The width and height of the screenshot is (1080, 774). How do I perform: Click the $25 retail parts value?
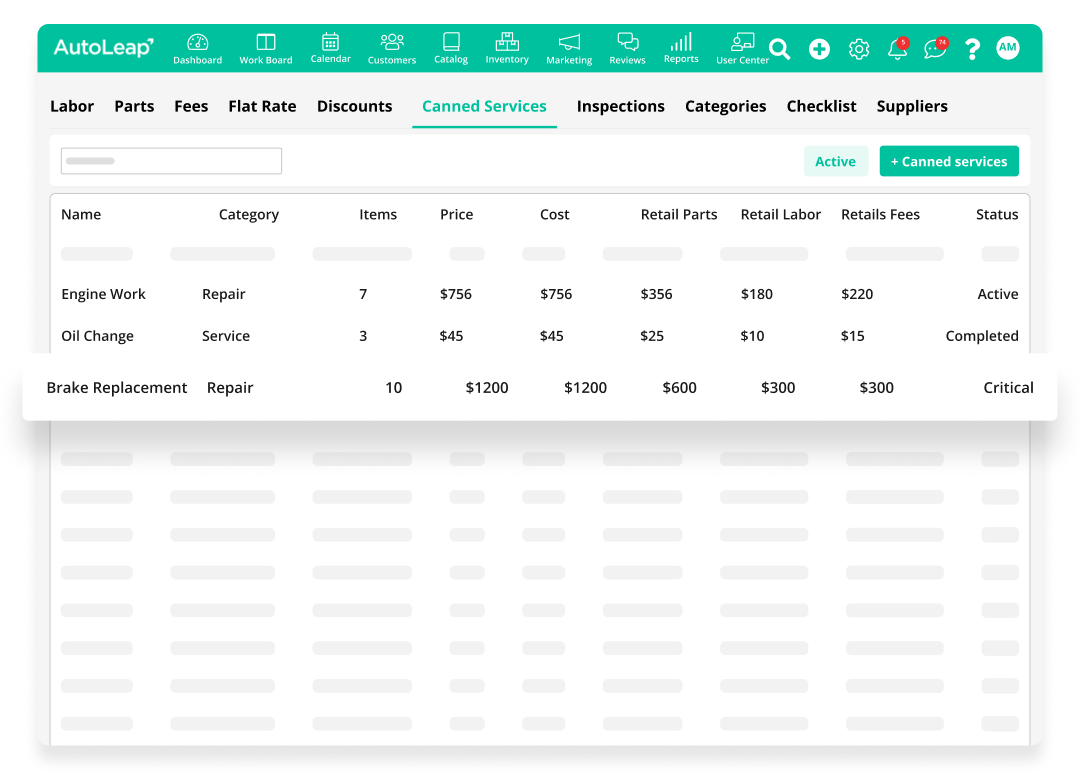pos(652,336)
